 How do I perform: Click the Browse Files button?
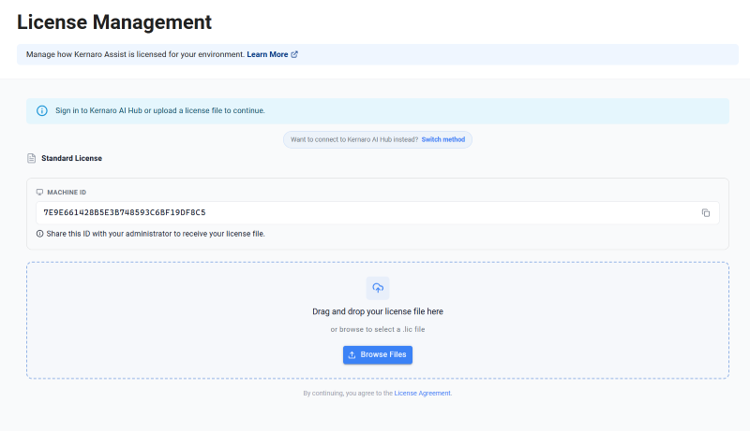[377, 355]
